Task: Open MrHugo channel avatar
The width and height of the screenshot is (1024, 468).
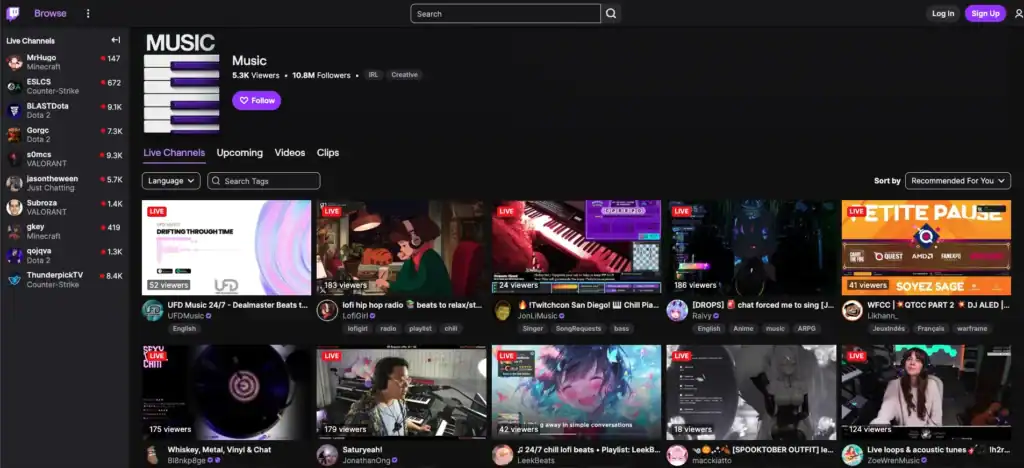Action: 14,62
